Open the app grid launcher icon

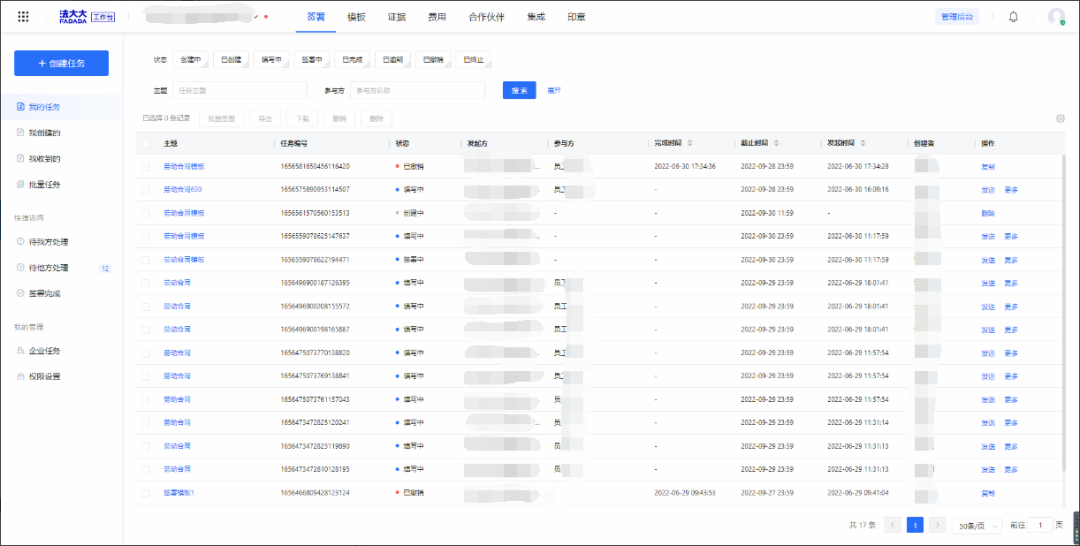tap(23, 17)
